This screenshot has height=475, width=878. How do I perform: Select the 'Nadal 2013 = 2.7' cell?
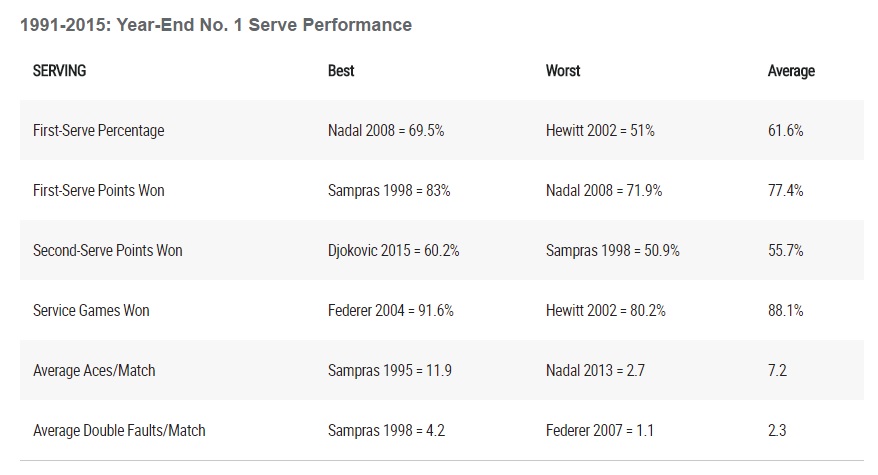(595, 371)
